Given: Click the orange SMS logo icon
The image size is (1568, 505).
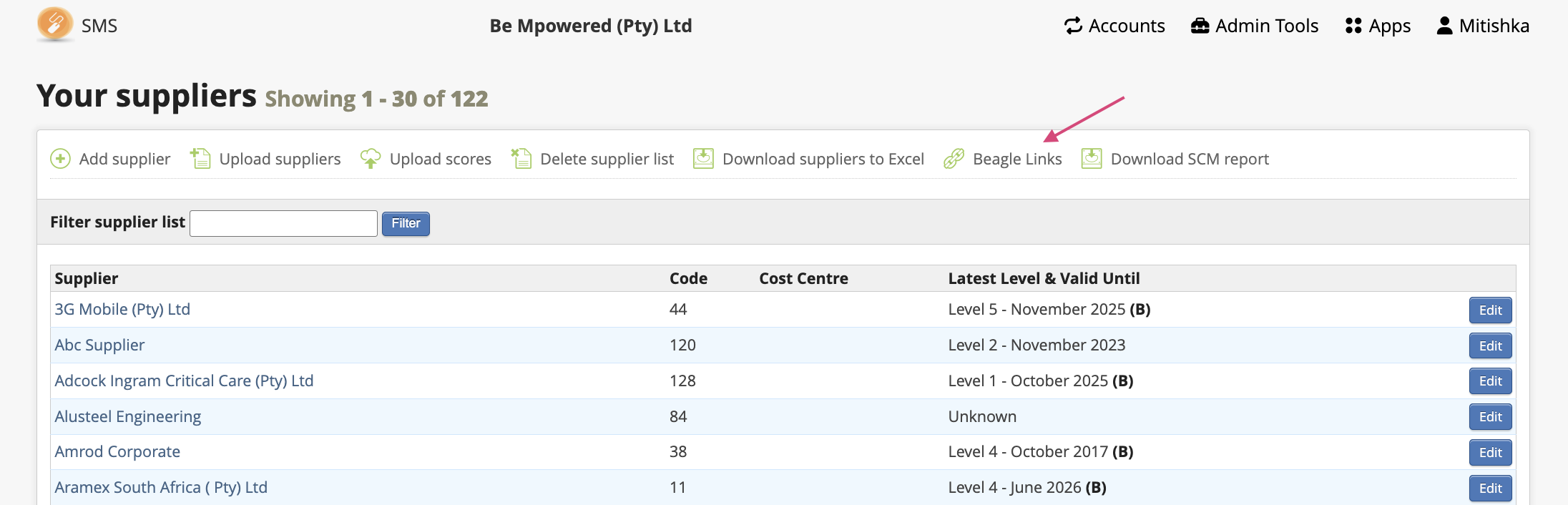Looking at the screenshot, I should point(55,24).
